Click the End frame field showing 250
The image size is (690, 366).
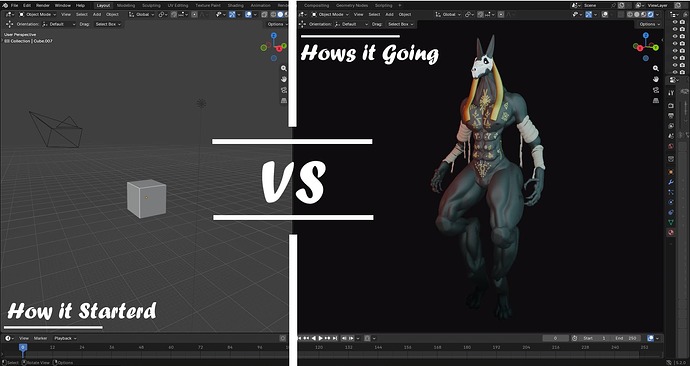click(625, 338)
